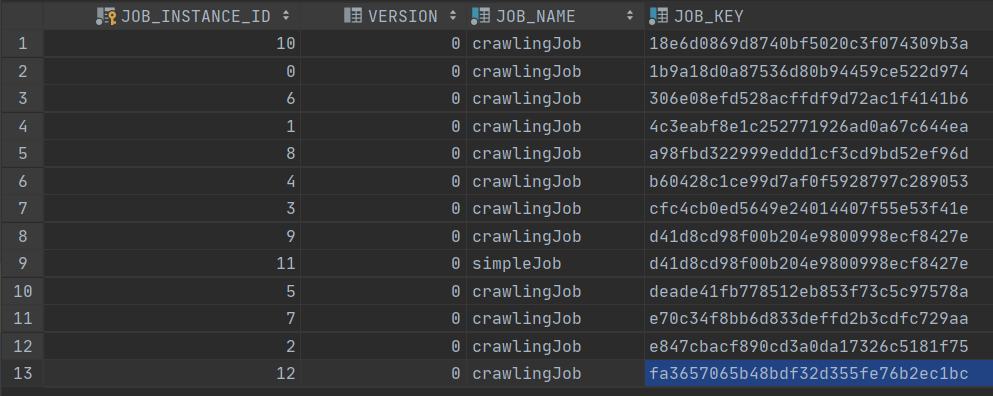Click JOB_KEY b60428c1ce99d7af0f5928797c289053
993x396 pixels.
(x=819, y=181)
